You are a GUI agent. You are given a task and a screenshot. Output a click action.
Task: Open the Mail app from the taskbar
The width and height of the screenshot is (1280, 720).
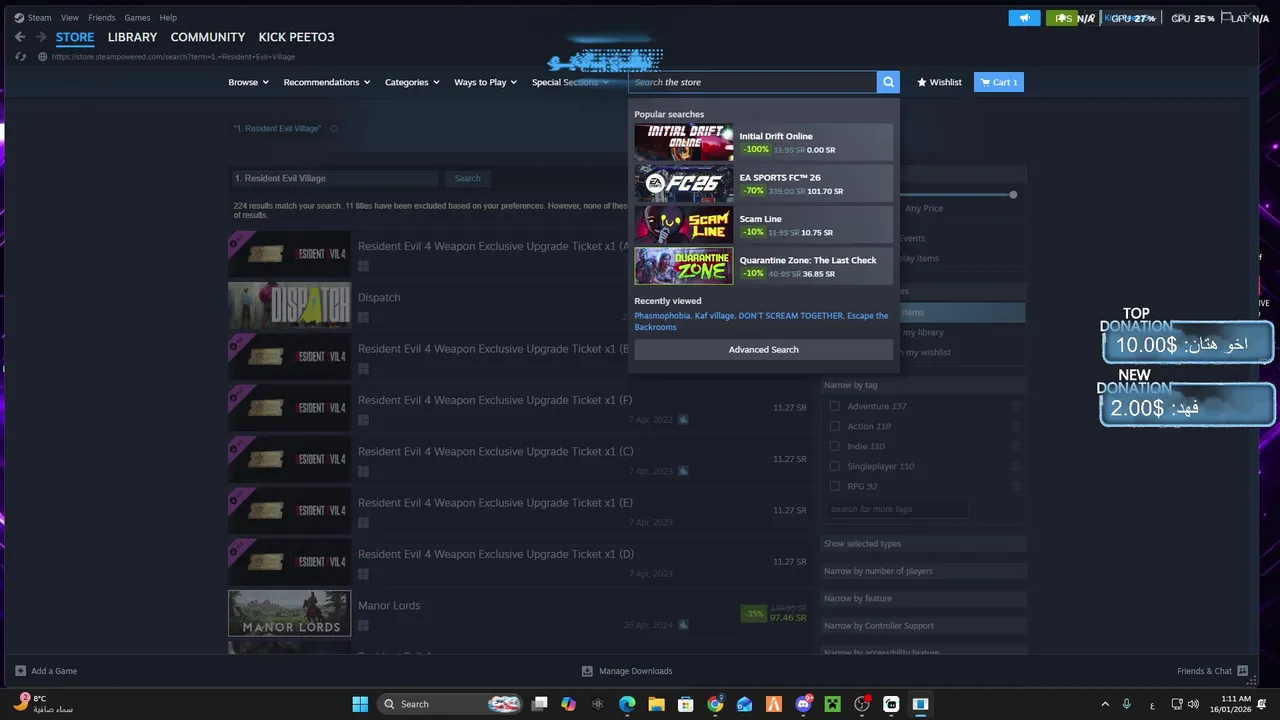(x=744, y=704)
